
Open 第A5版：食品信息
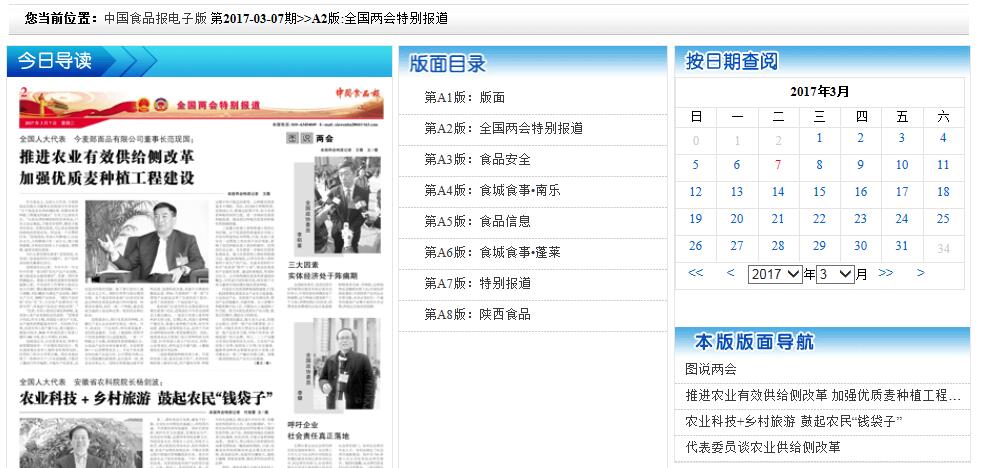click(478, 222)
